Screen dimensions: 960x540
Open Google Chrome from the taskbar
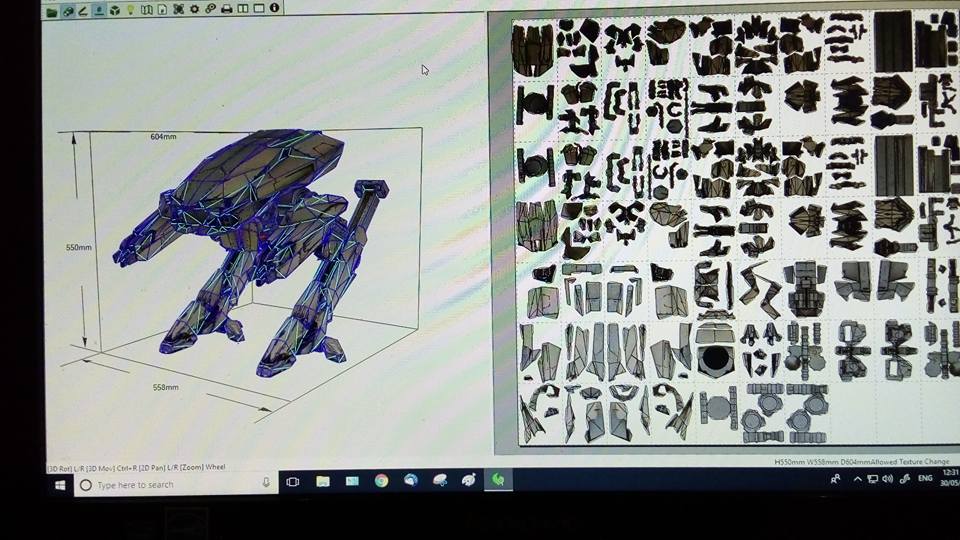pyautogui.click(x=381, y=481)
